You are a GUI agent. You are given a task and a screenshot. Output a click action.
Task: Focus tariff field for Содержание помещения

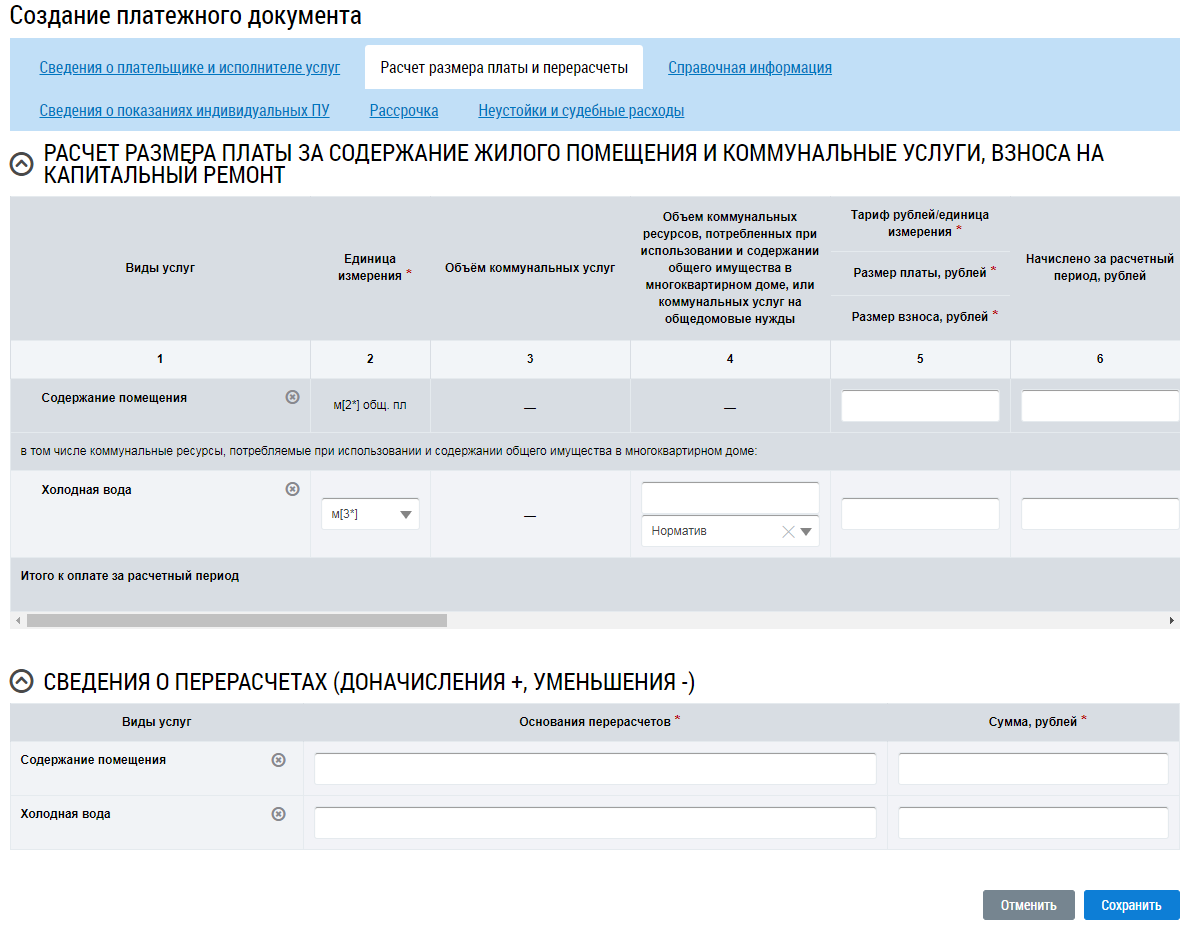[920, 406]
